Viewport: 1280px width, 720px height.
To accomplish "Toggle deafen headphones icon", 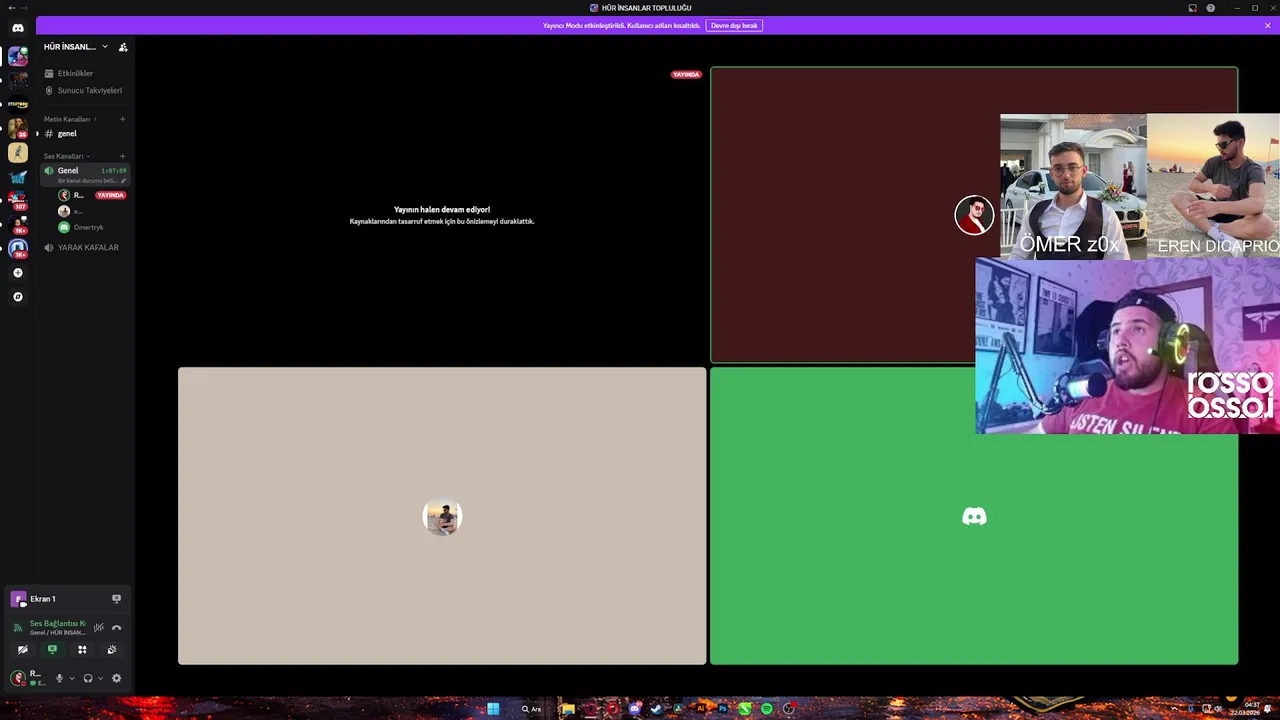I will [88, 678].
